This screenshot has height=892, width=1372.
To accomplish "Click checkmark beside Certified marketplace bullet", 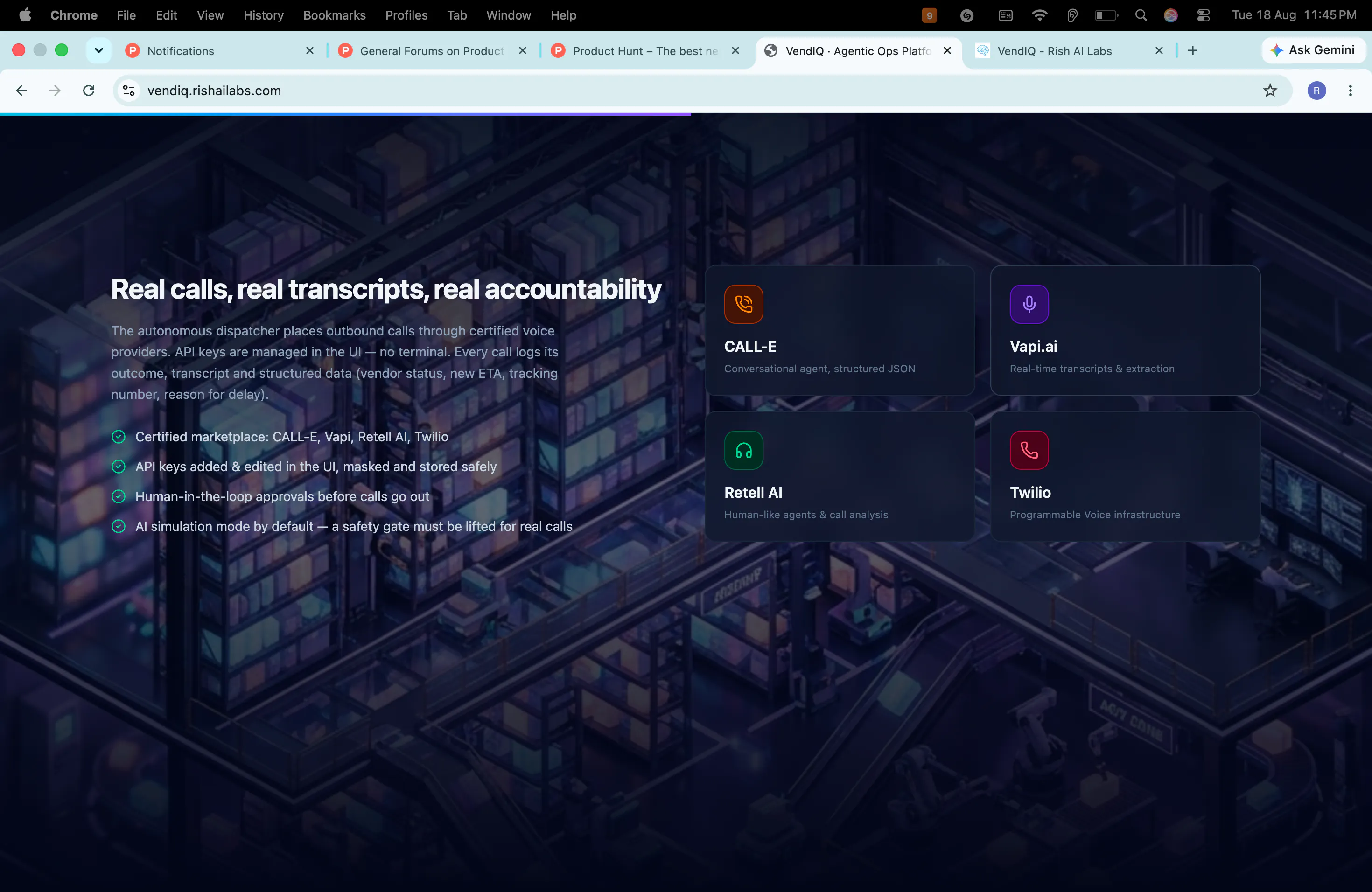I will (118, 437).
